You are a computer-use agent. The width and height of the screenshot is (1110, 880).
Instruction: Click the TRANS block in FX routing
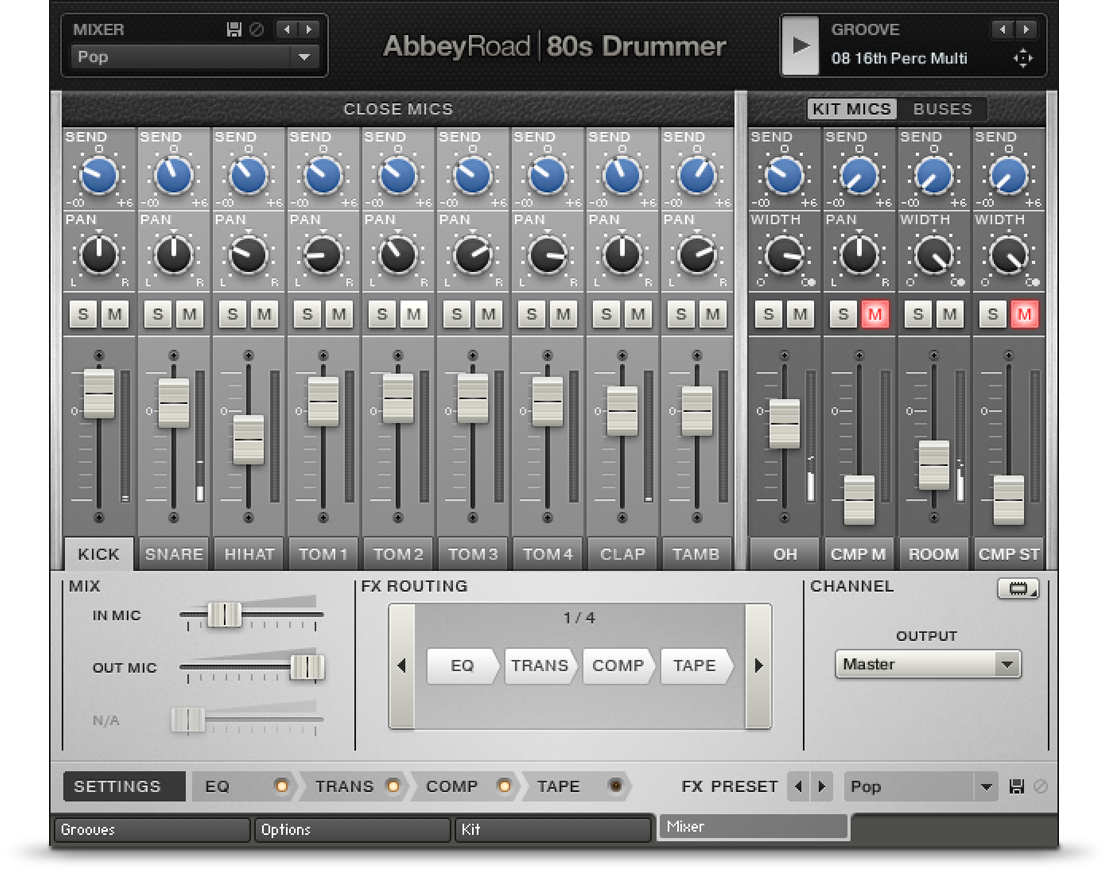click(x=540, y=665)
